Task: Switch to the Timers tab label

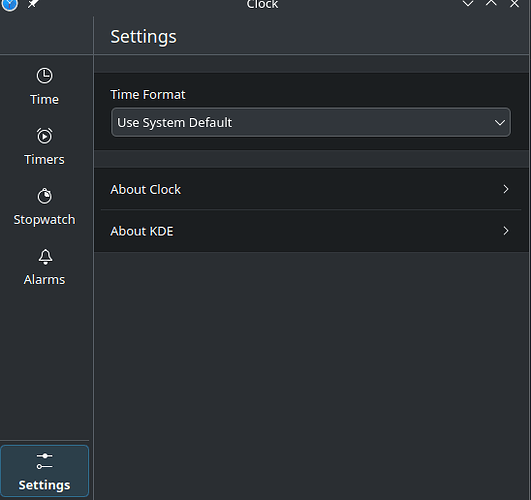Action: [x=44, y=160]
